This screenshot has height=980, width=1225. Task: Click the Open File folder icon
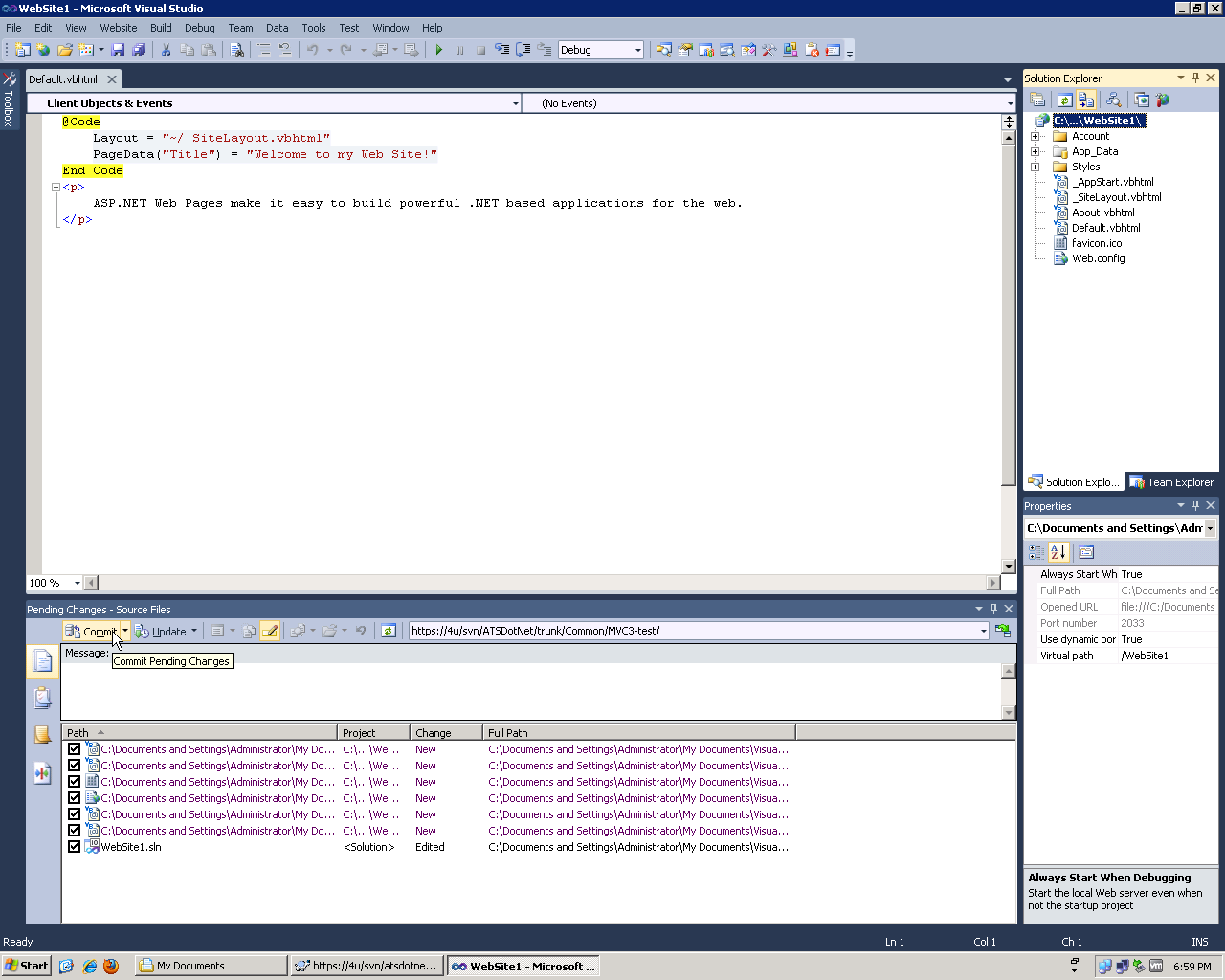pos(65,50)
